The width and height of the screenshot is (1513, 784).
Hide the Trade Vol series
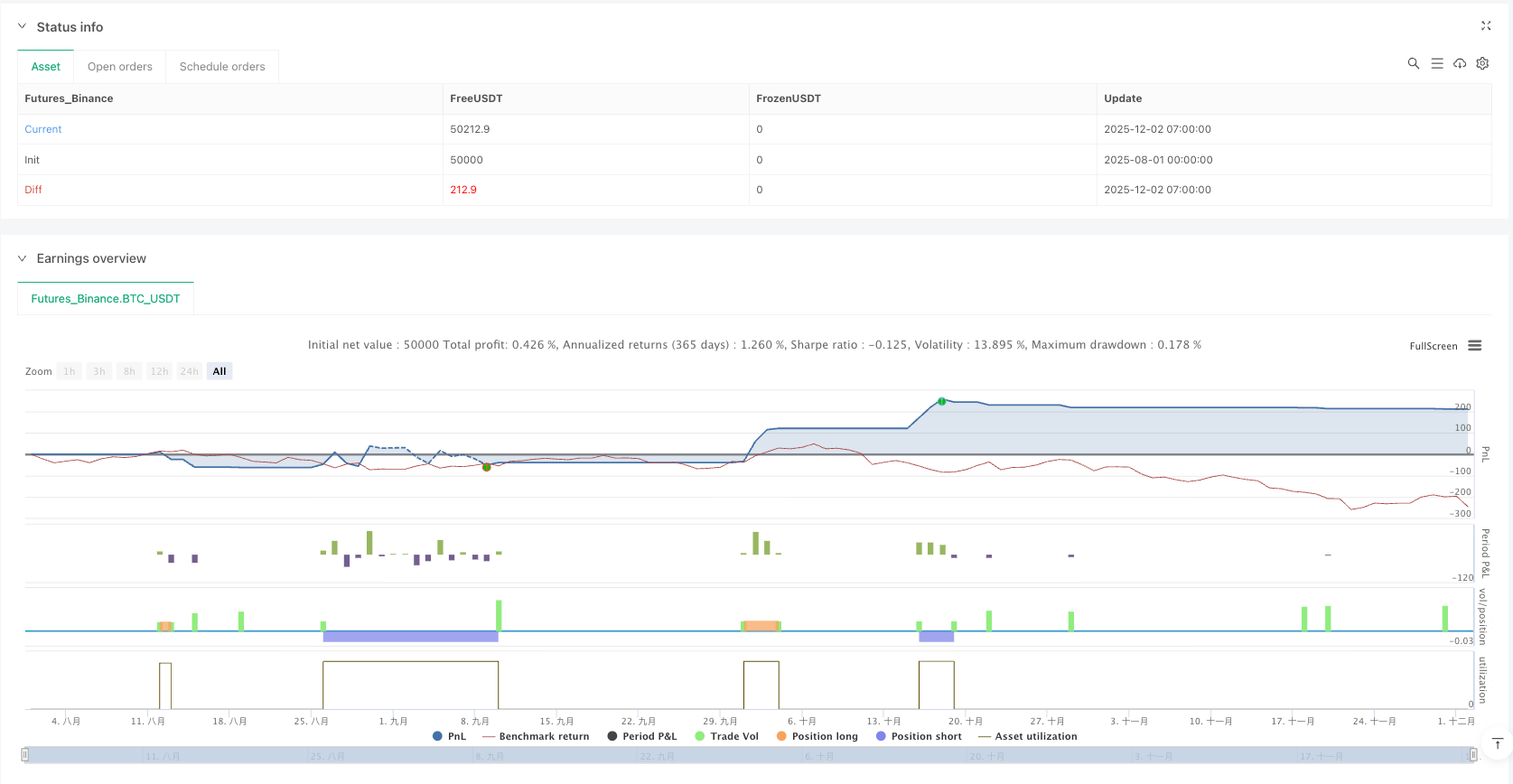pos(726,736)
